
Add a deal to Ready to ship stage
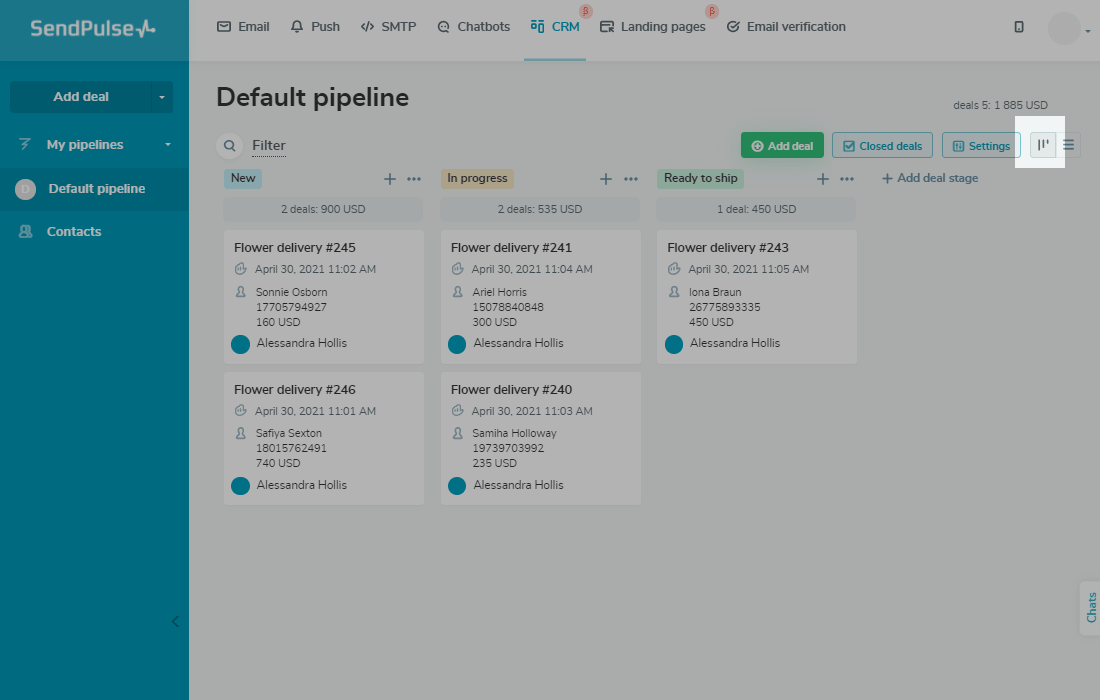click(x=823, y=179)
